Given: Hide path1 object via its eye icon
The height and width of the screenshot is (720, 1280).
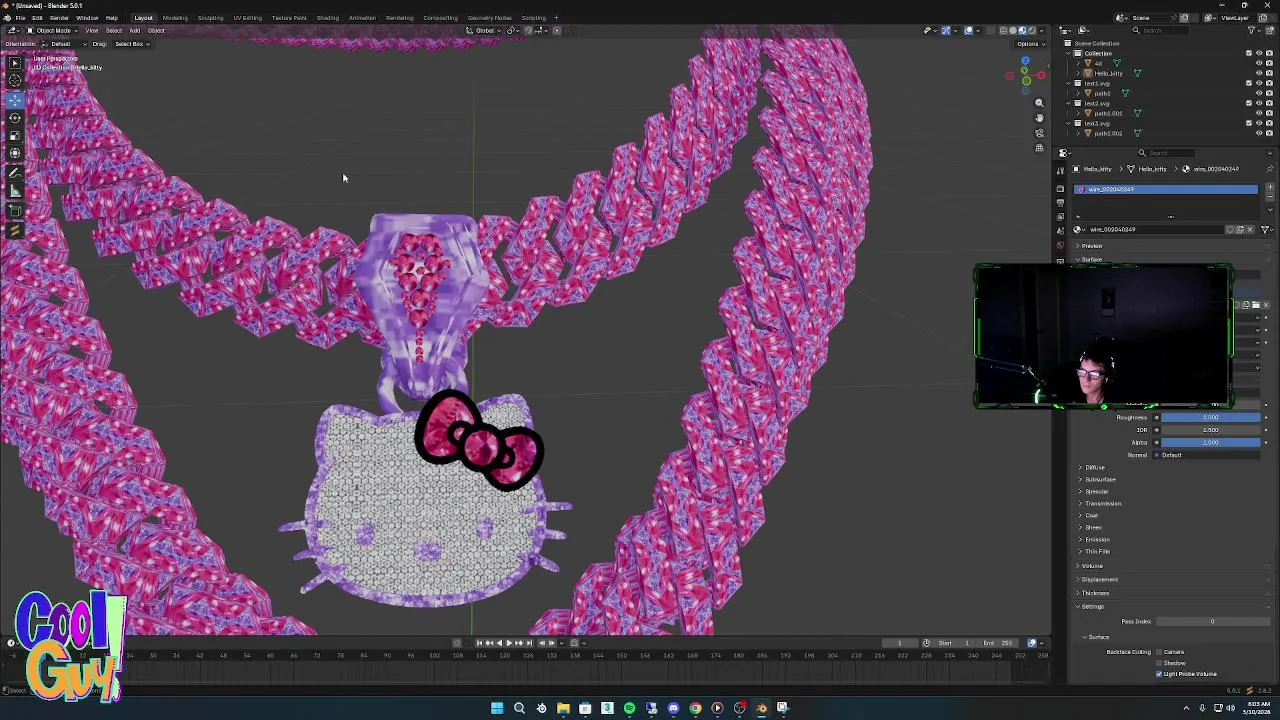Looking at the screenshot, I should pos(1259,93).
